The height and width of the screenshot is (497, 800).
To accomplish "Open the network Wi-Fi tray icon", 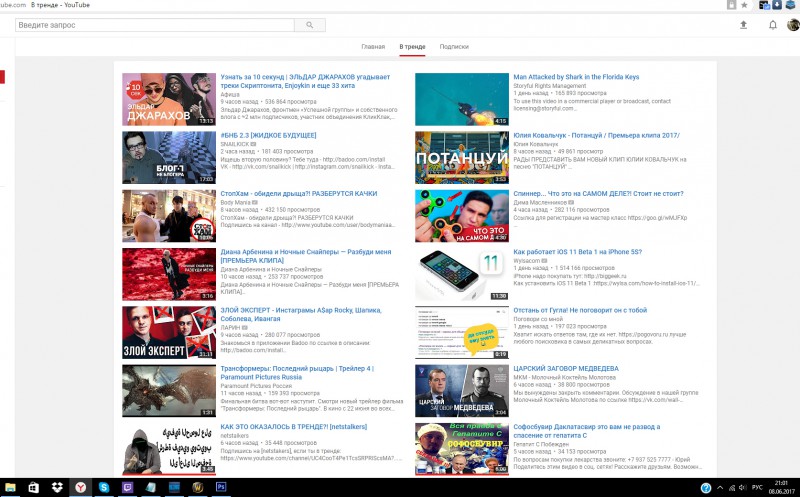I will (732, 488).
